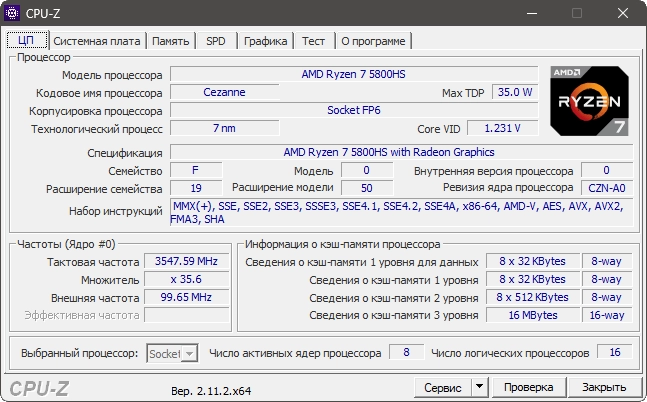Click the Закрыть button
647x402 pixels.
tap(604, 387)
